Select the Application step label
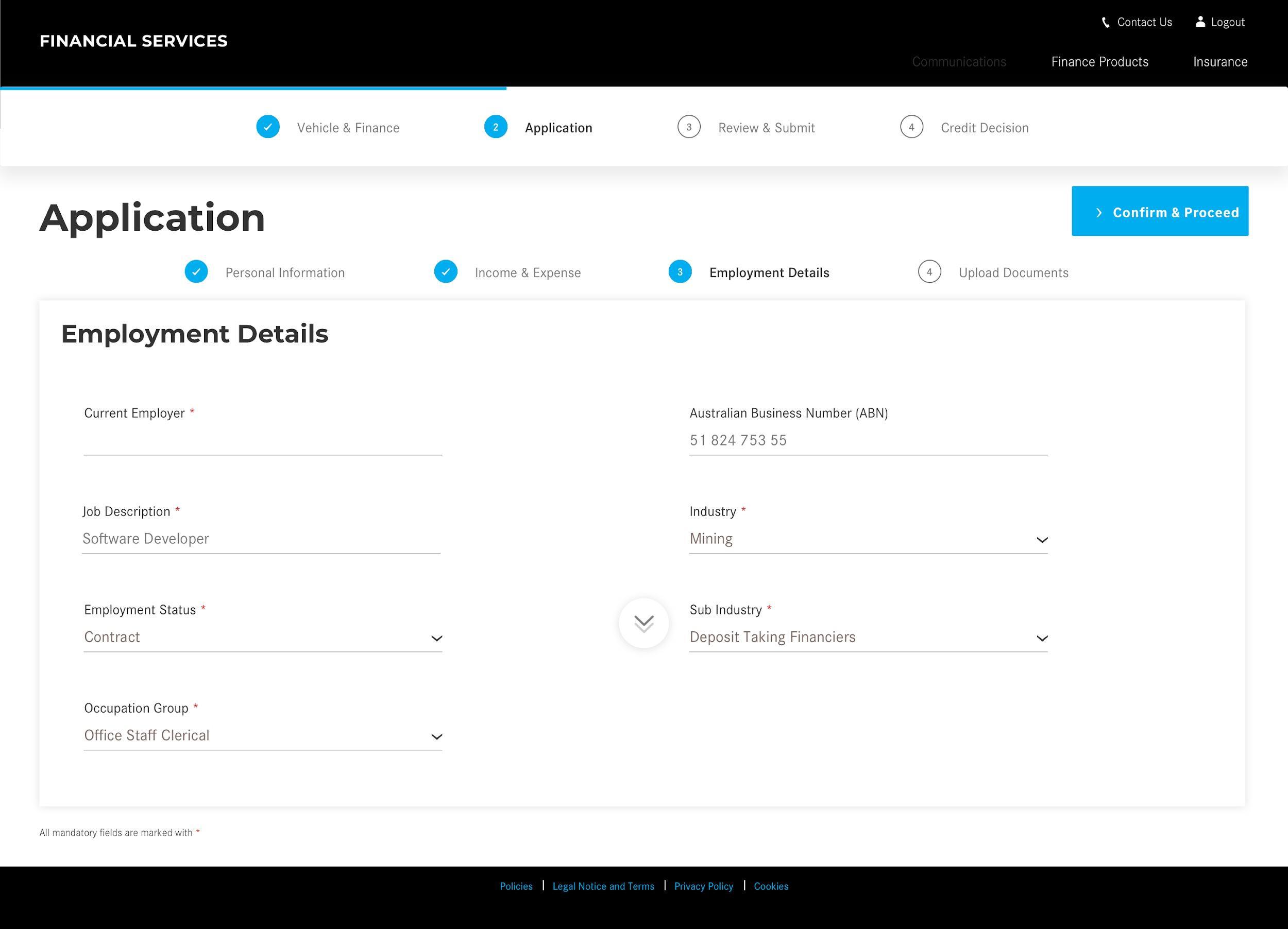1288x929 pixels. (x=558, y=128)
